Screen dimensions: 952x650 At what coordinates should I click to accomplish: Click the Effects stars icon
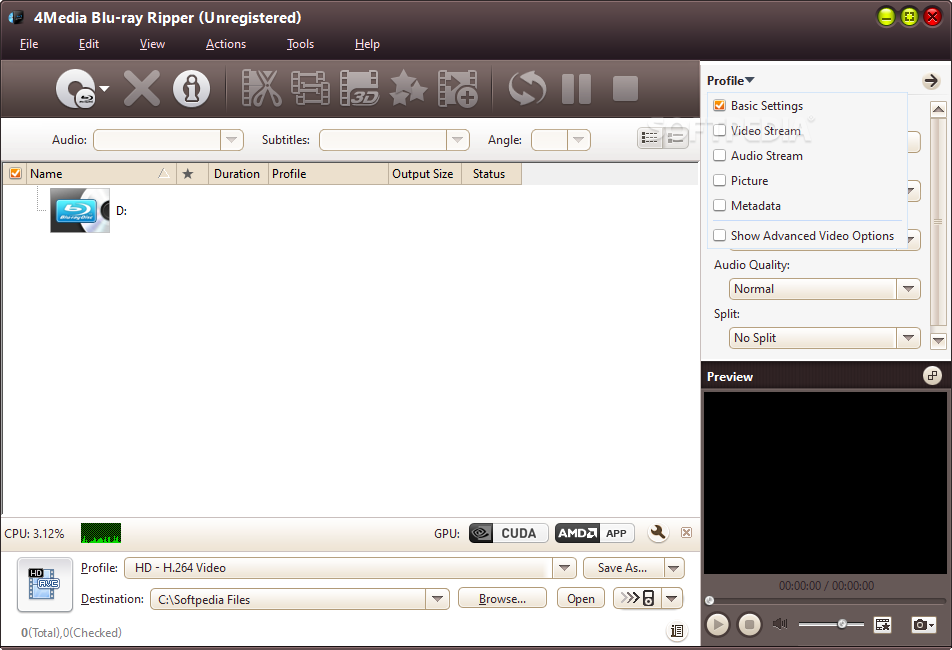(409, 89)
